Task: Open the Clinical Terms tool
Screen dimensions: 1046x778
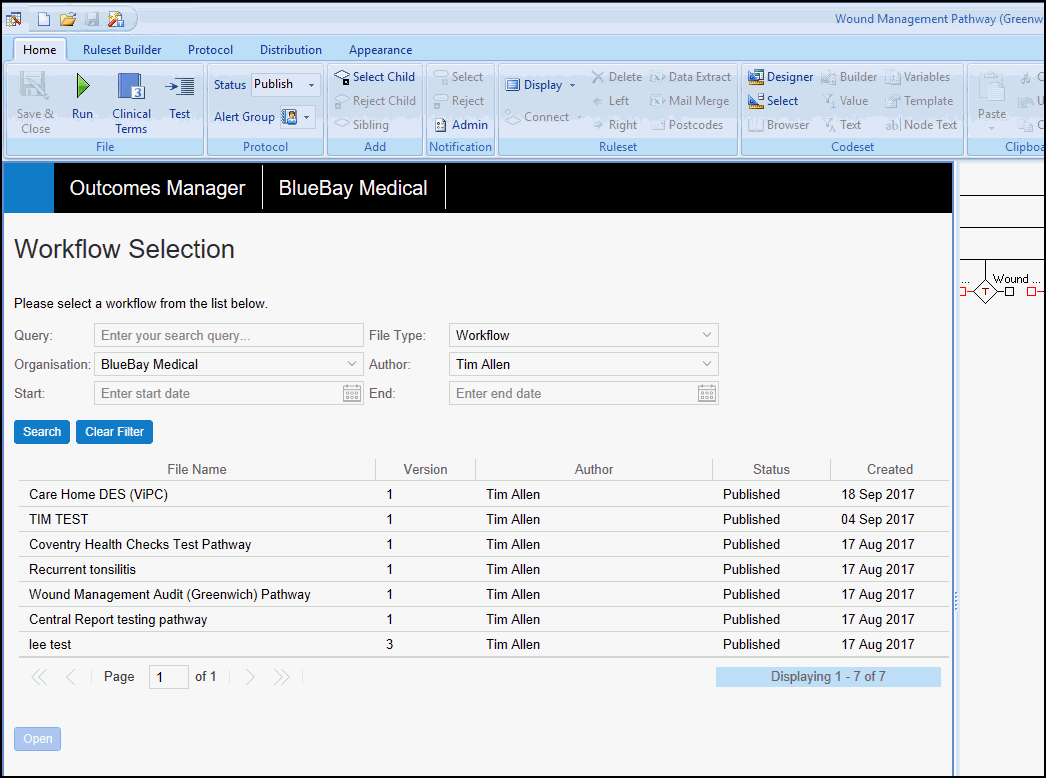Action: click(x=131, y=98)
